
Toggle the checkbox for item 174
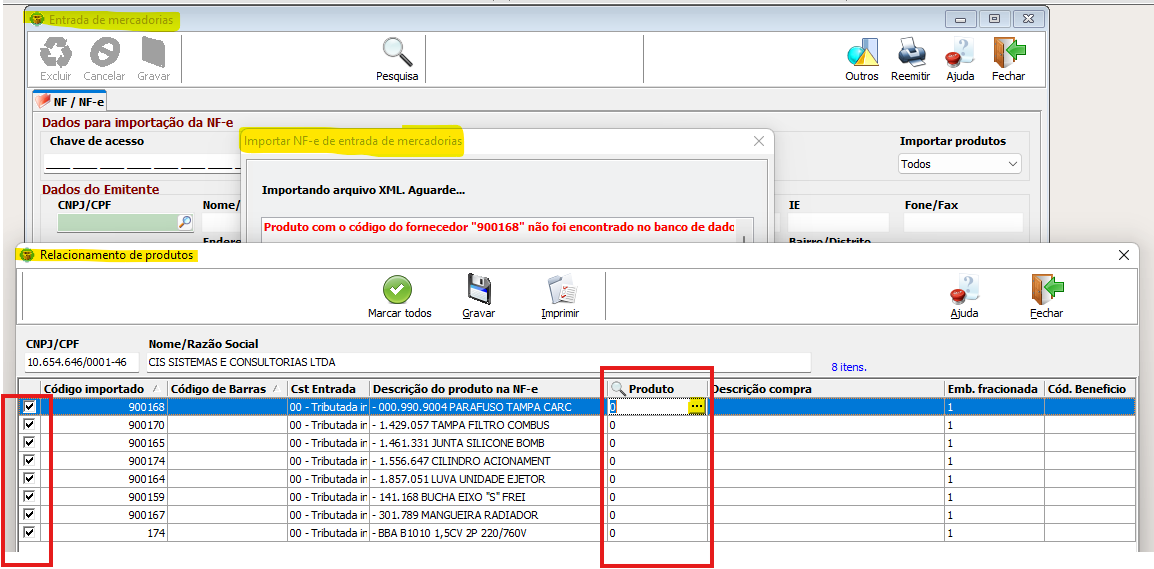pyautogui.click(x=29, y=533)
